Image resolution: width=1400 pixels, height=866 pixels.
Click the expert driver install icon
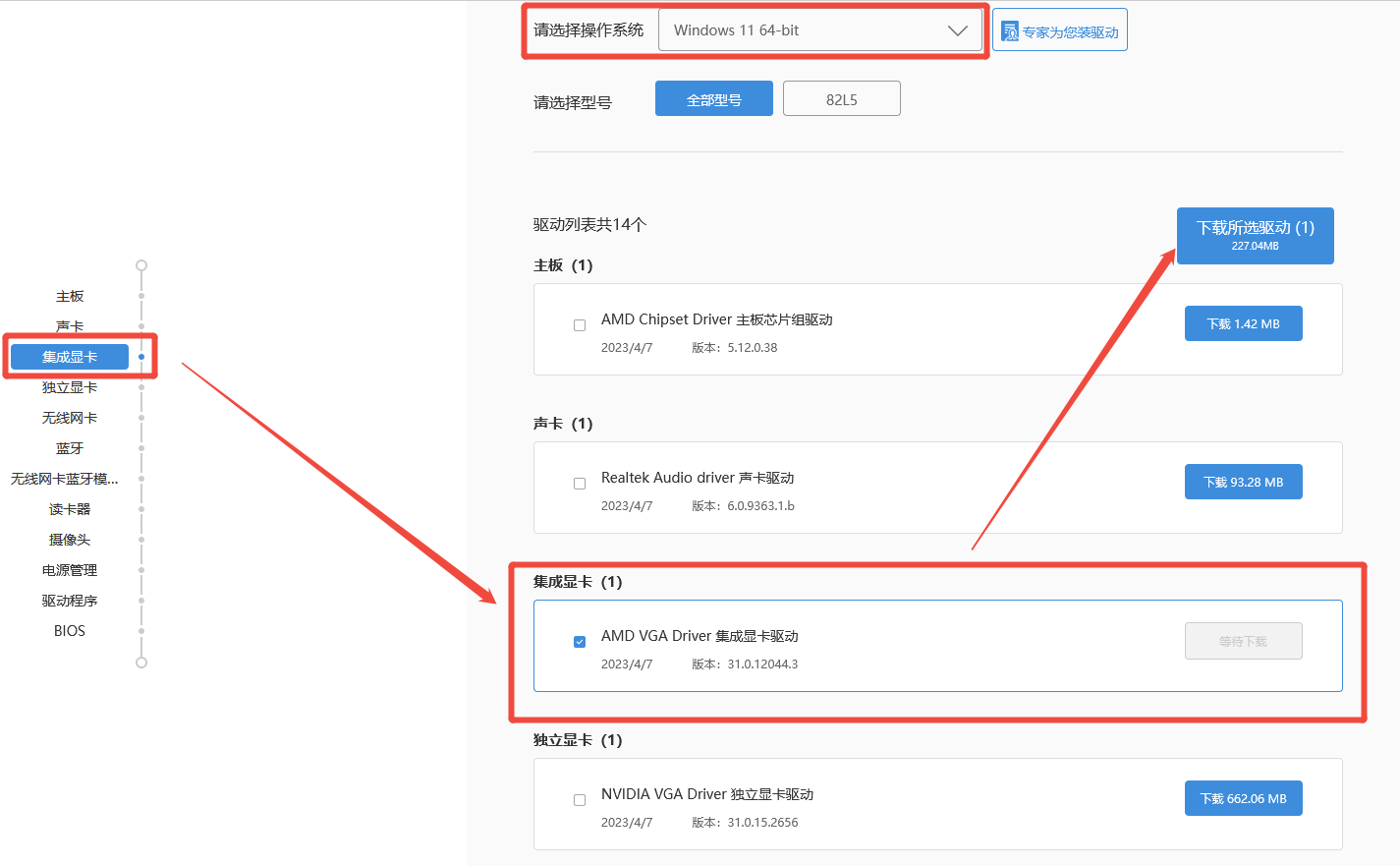click(1010, 31)
